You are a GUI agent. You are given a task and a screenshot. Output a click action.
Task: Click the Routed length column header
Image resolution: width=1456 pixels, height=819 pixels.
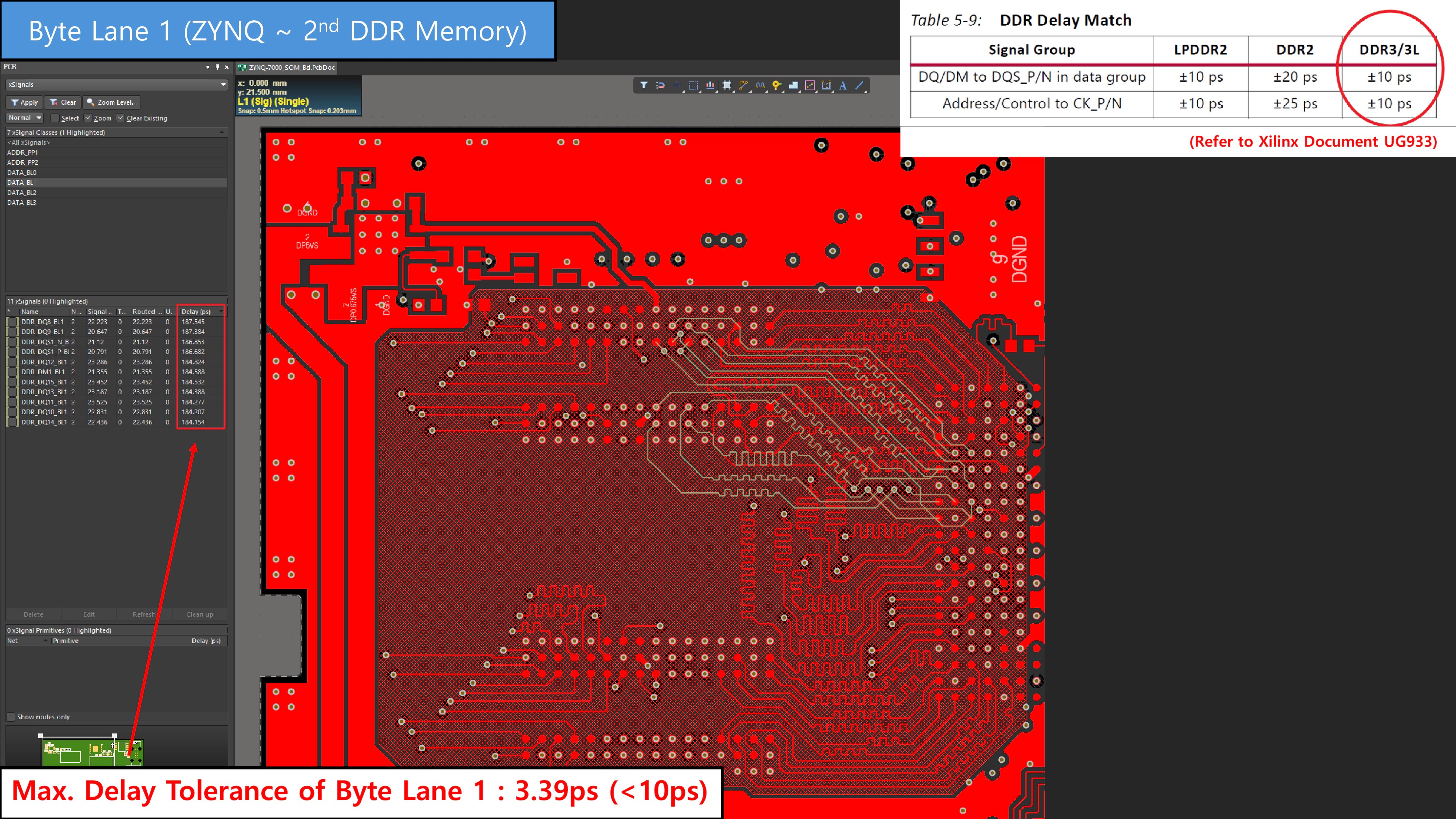click(x=147, y=312)
